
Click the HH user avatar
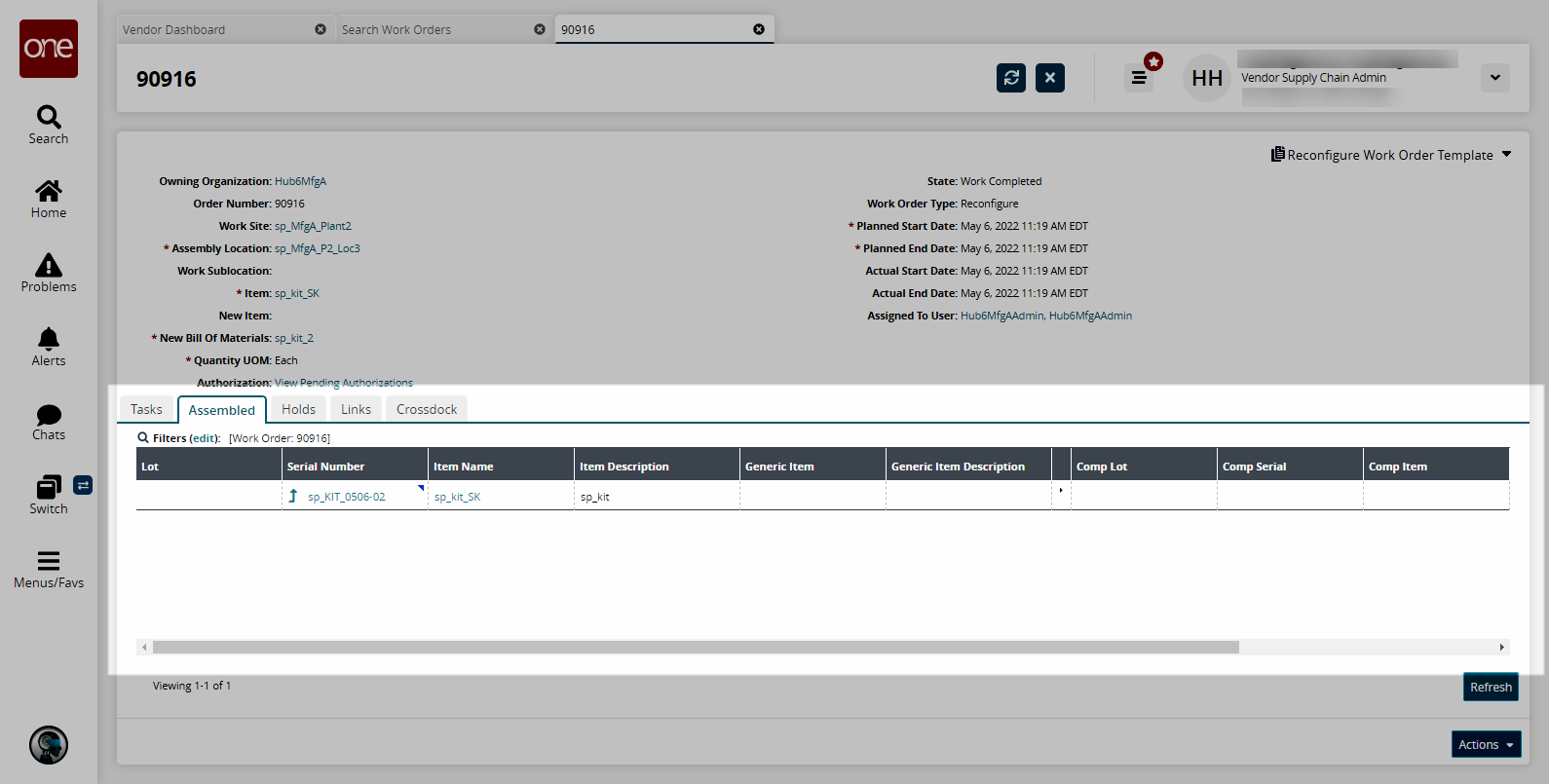(x=1207, y=78)
